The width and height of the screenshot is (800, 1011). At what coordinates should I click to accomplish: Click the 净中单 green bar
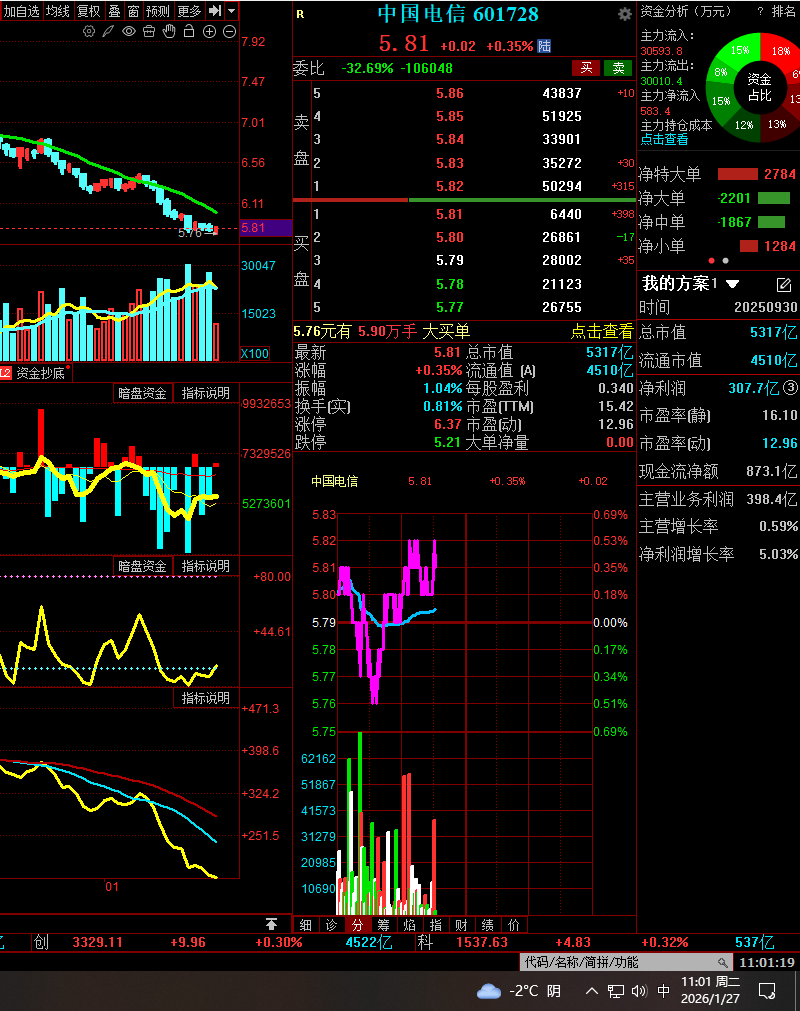pos(771,222)
